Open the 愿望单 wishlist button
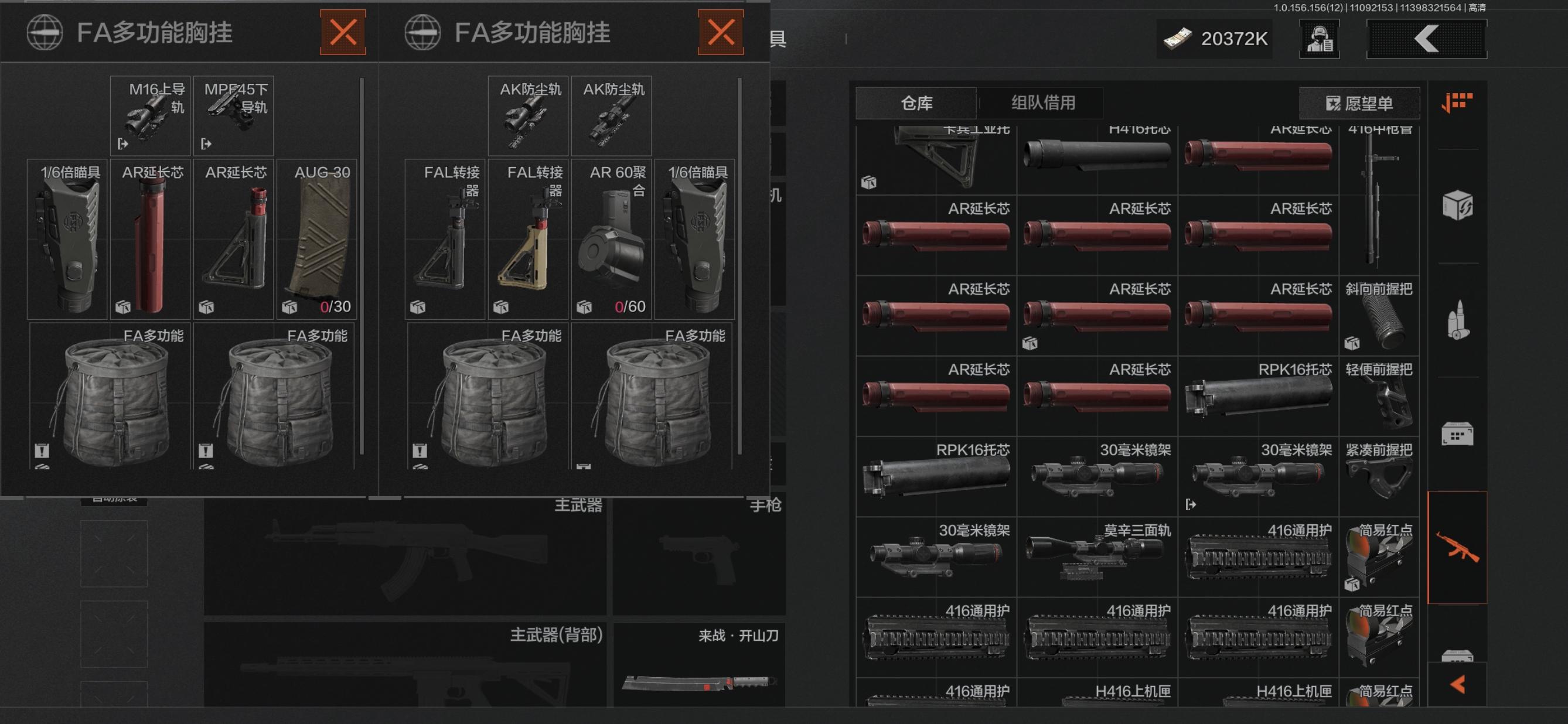The image size is (1568, 724). [1359, 104]
